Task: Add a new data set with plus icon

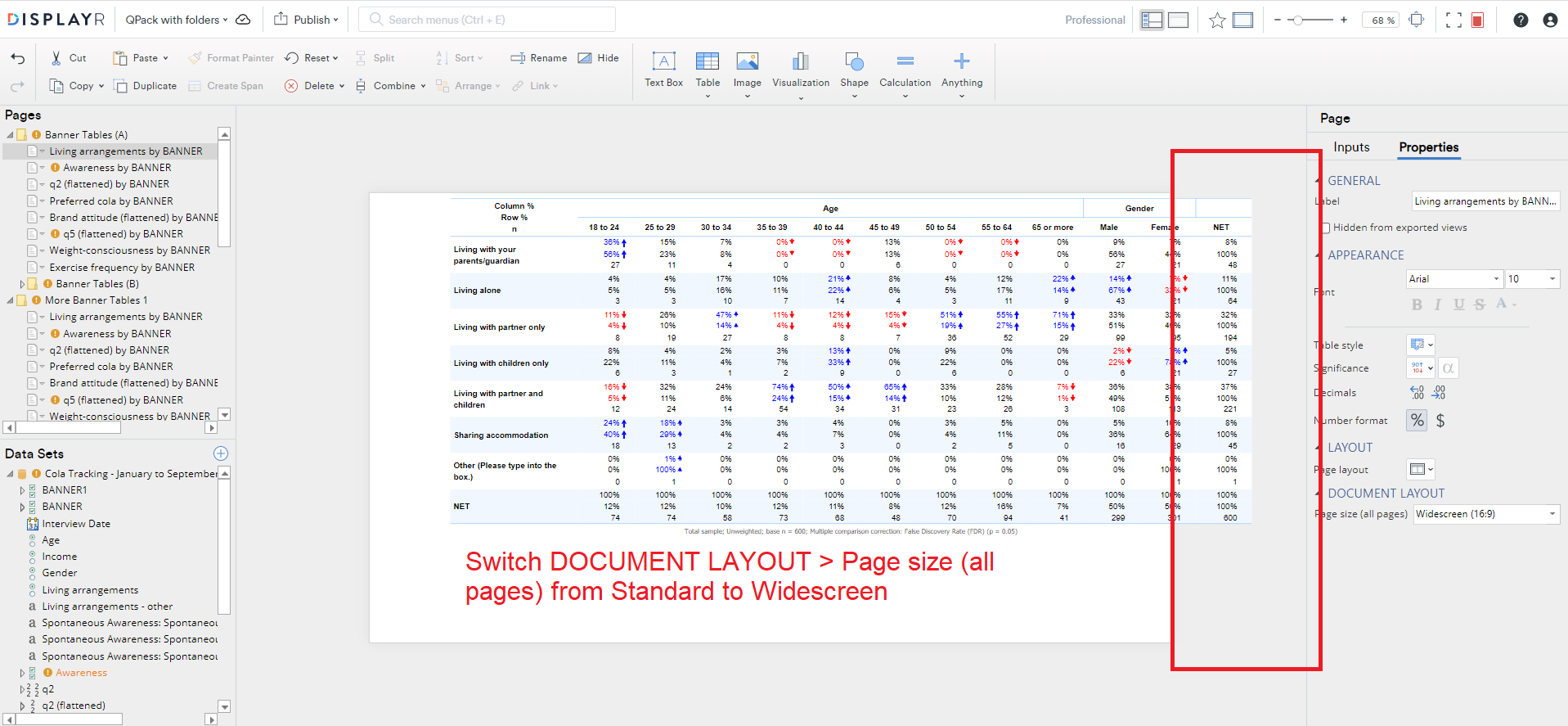Action: pos(221,453)
